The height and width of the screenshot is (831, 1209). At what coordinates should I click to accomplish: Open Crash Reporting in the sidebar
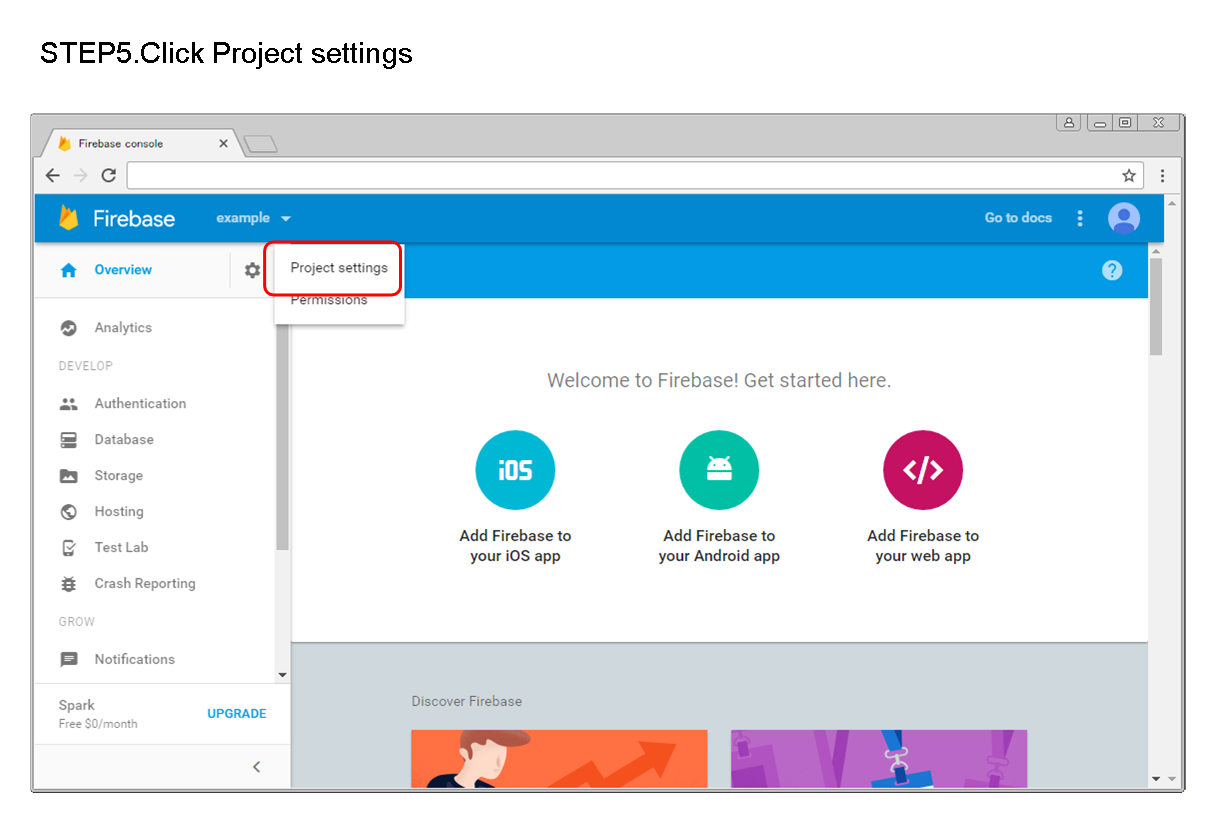pos(144,584)
